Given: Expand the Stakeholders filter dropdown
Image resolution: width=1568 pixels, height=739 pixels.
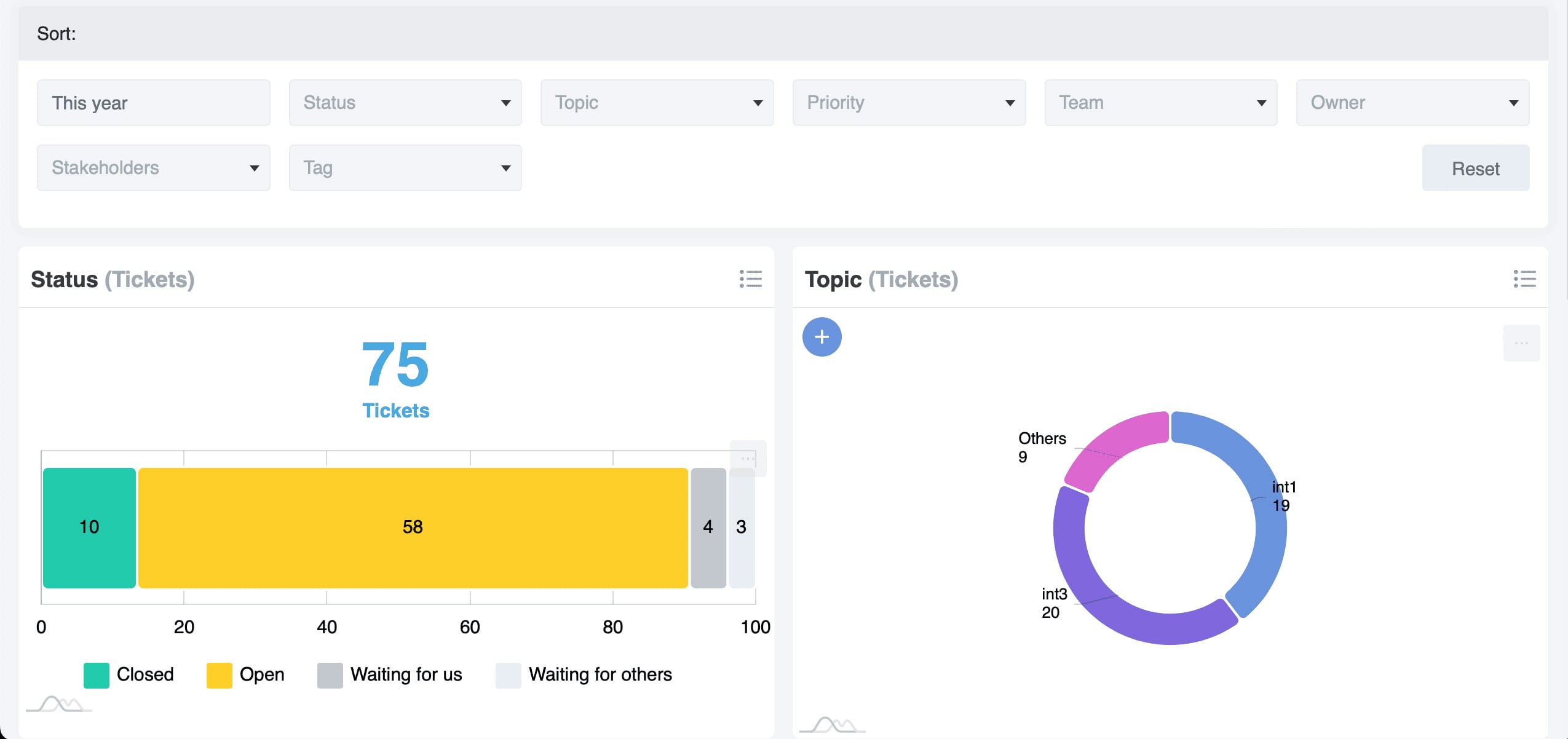Looking at the screenshot, I should (155, 167).
